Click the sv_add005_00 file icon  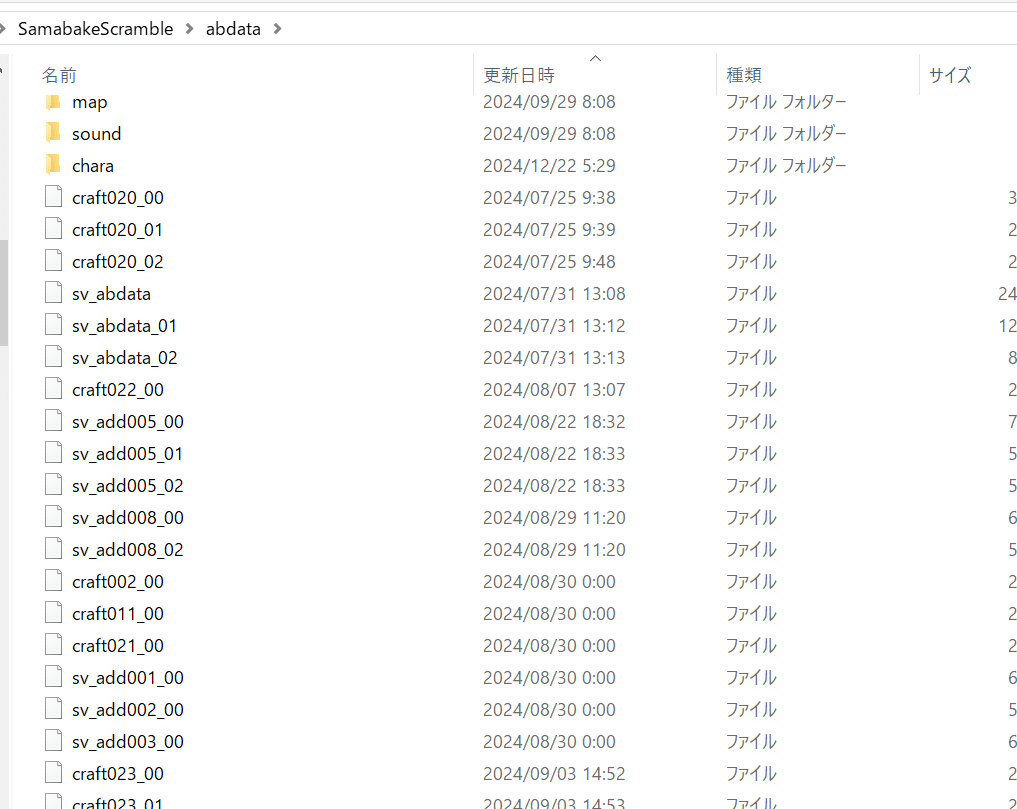(x=53, y=420)
